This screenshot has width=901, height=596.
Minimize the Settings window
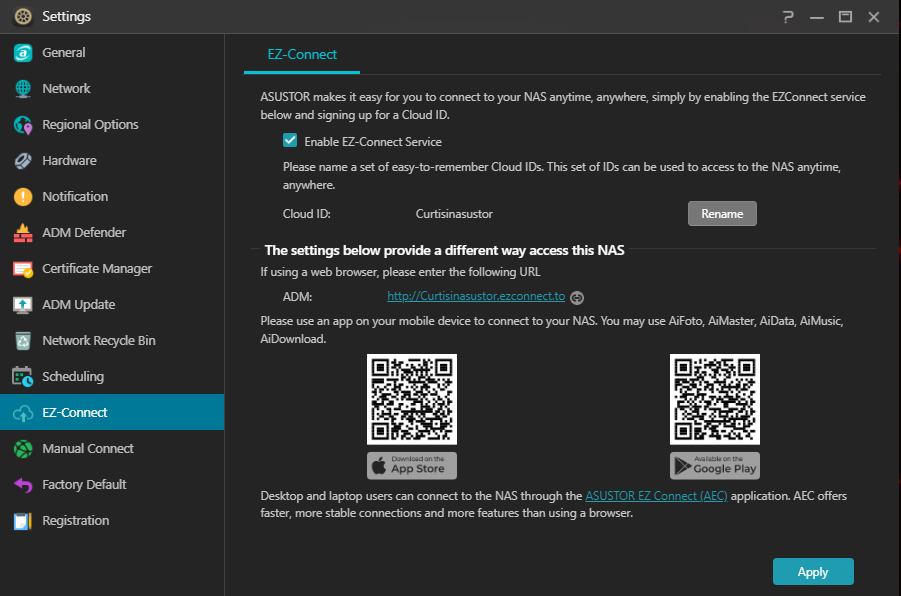817,17
